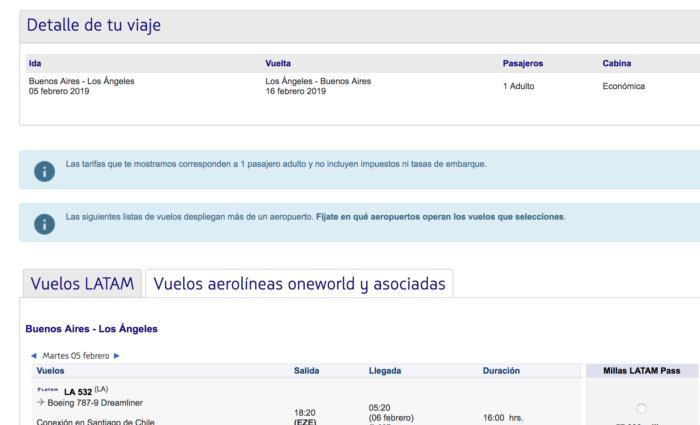Click the Buenos Aires - Los Ángeles section title
This screenshot has width=700, height=425.
tap(91, 328)
